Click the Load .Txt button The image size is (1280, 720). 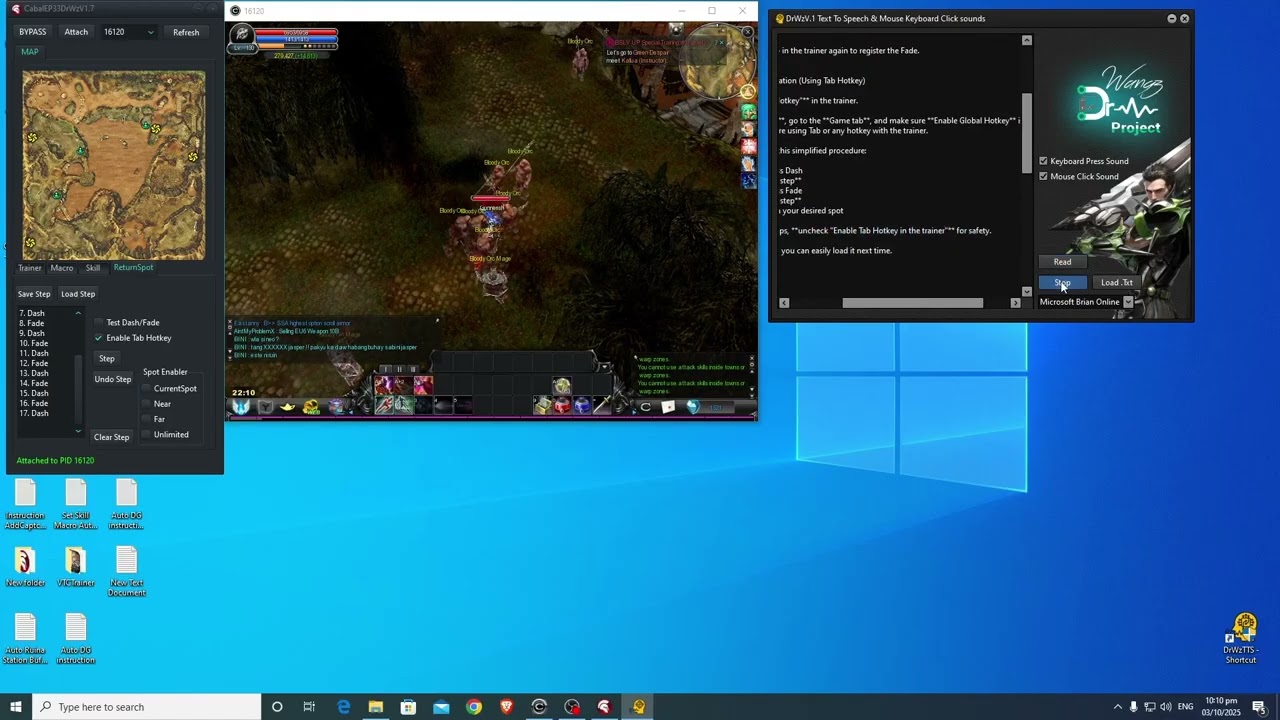pos(1117,283)
